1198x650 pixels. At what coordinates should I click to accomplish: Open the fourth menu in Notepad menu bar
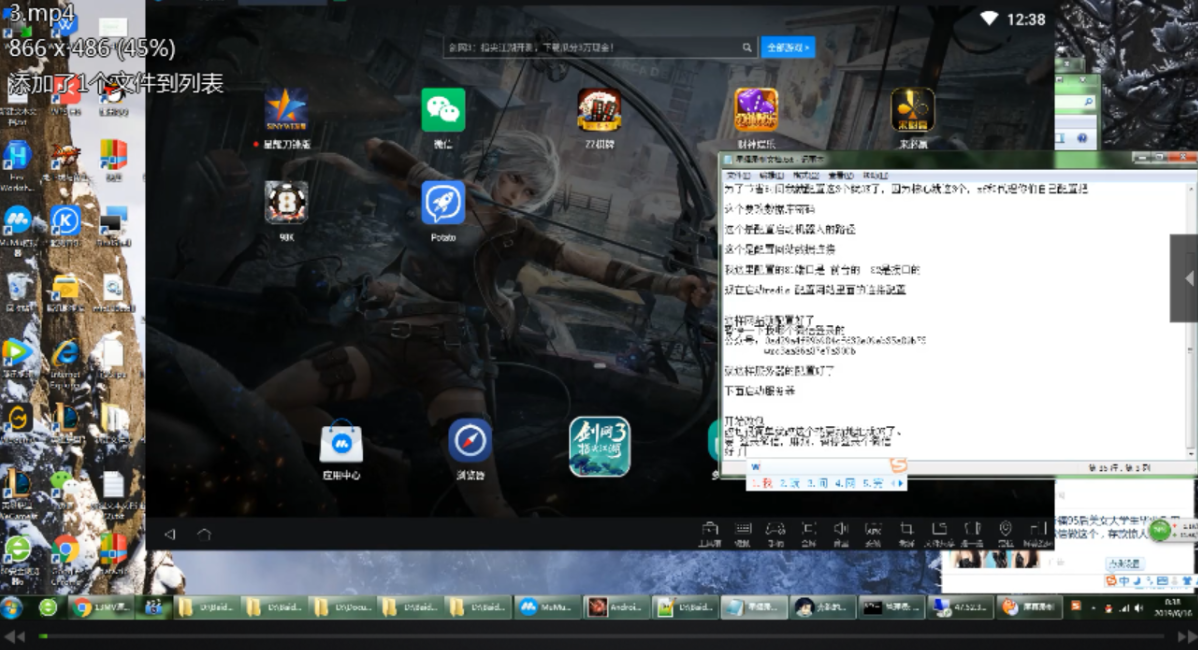point(840,176)
